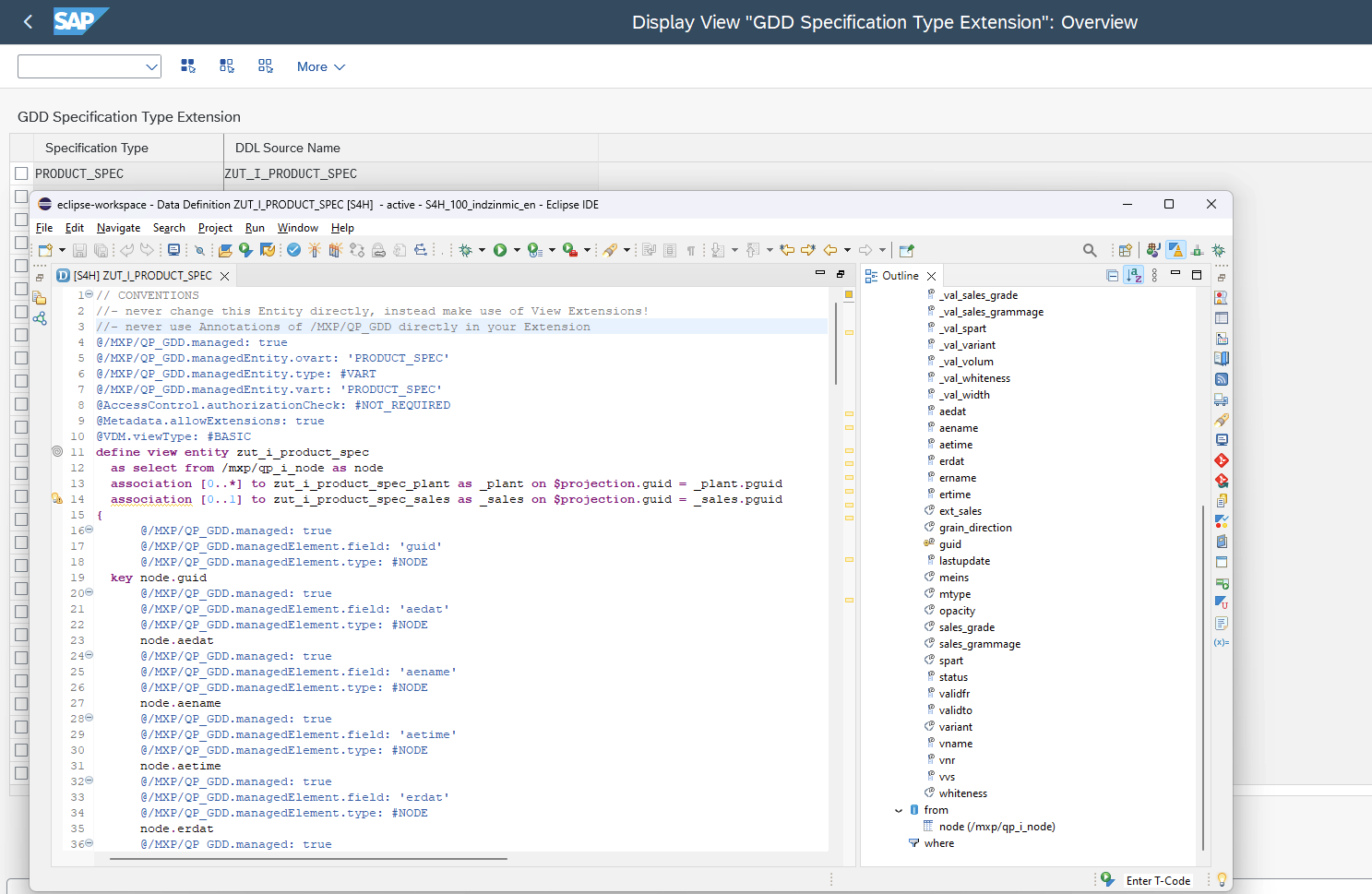Open the Search menu
The width and height of the screenshot is (1372, 894).
coord(169,228)
